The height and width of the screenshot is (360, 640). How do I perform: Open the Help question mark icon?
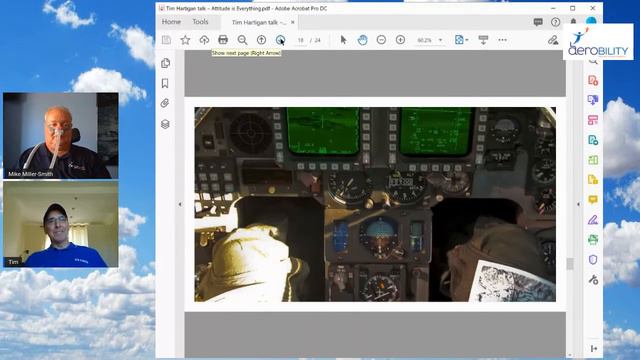[556, 22]
